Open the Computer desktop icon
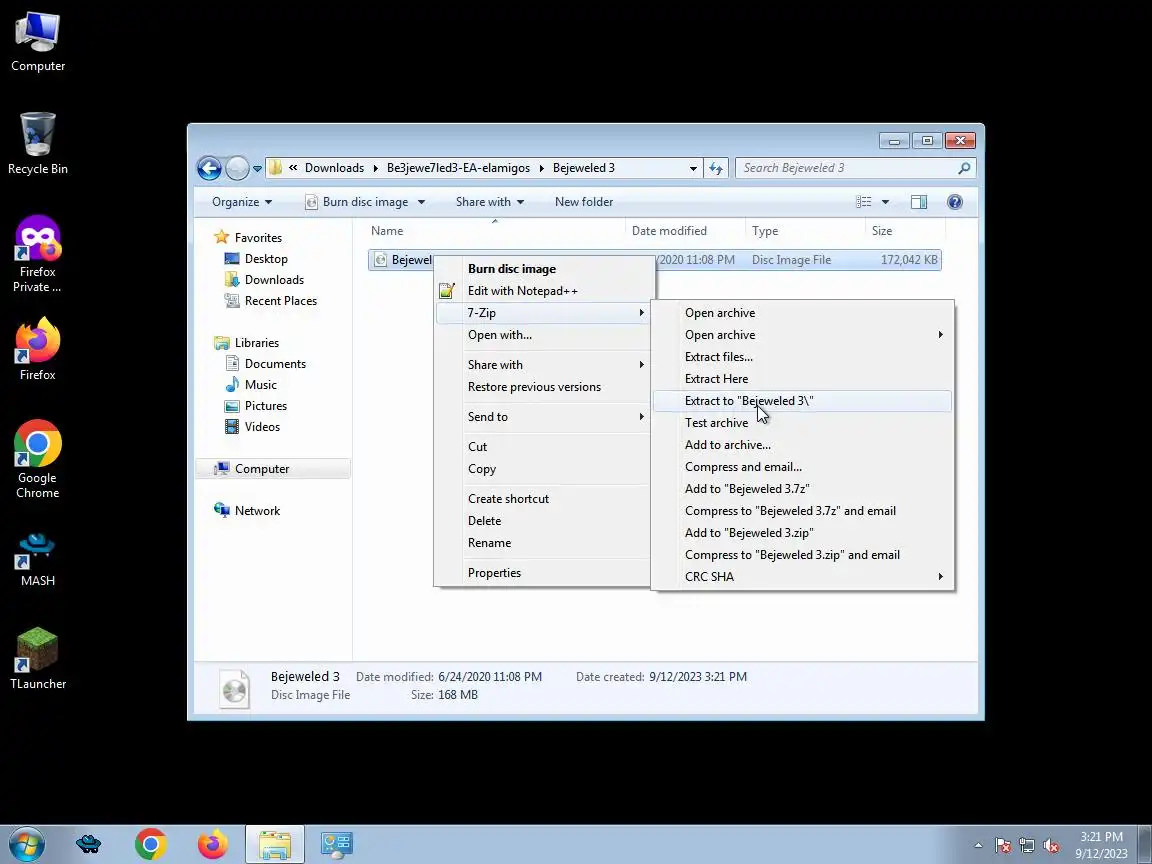The height and width of the screenshot is (864, 1152). [x=37, y=41]
